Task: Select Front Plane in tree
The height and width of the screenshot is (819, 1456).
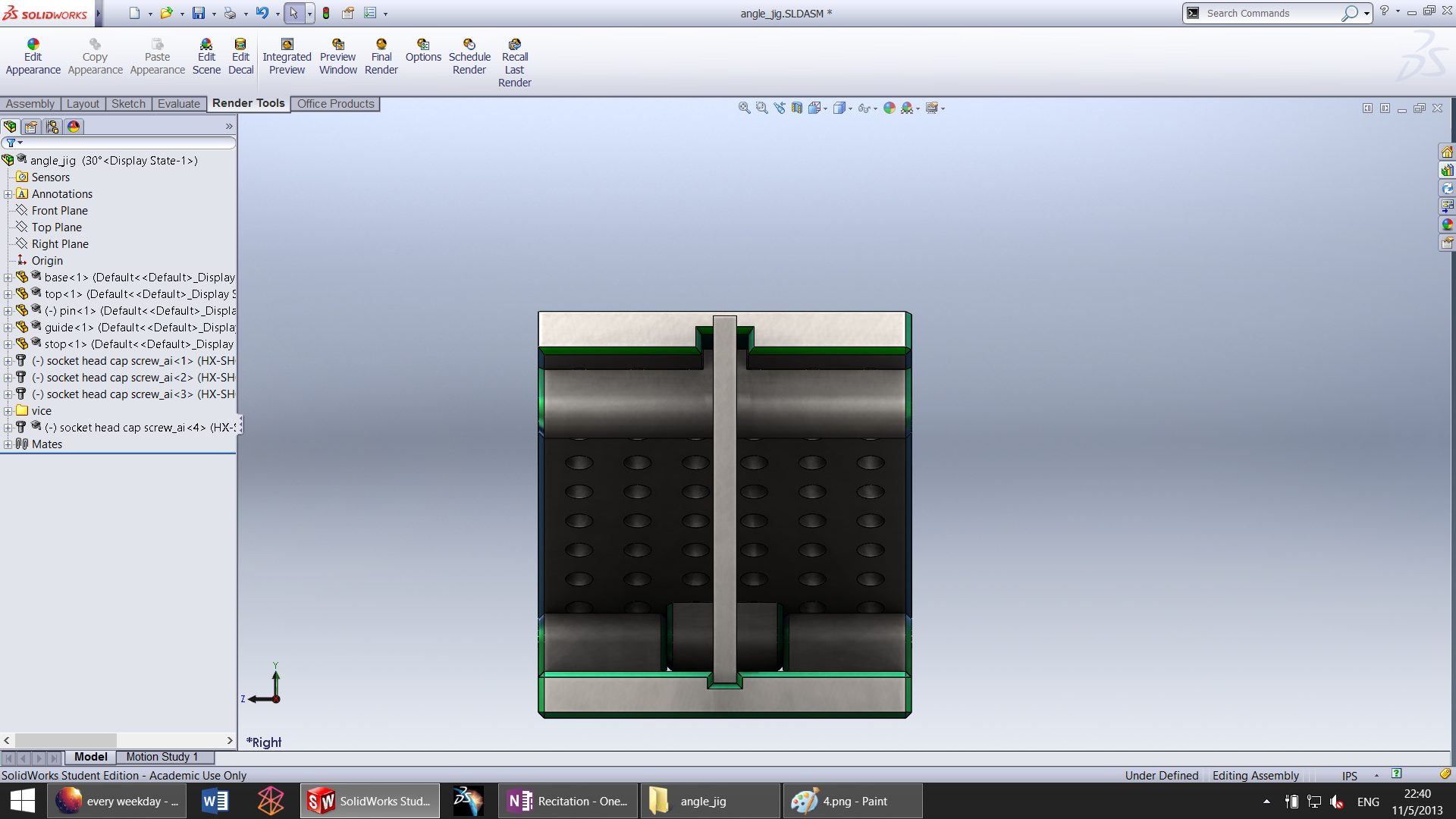Action: point(60,211)
